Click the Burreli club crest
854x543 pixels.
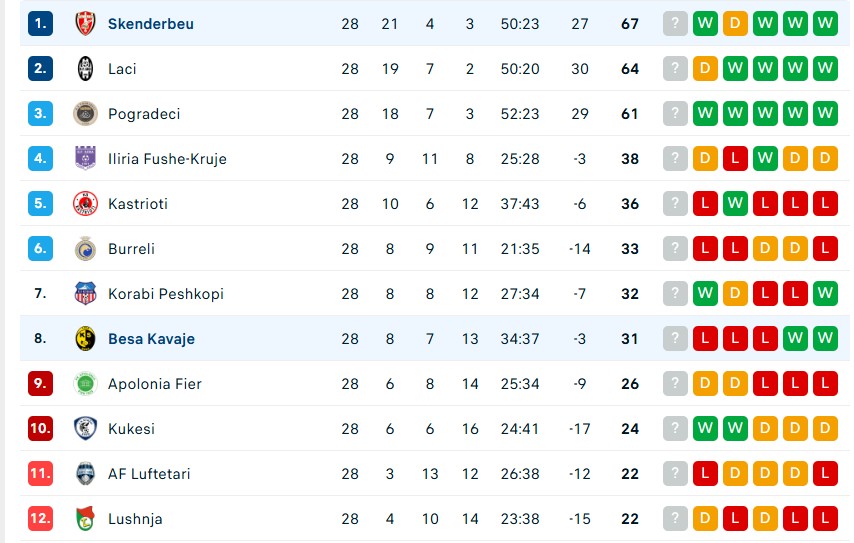coord(86,249)
